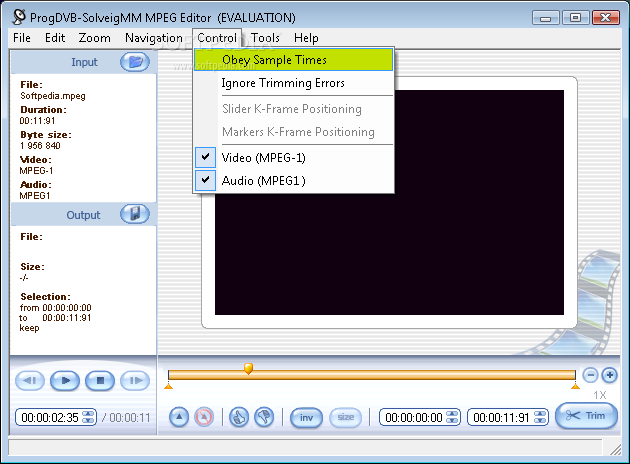The height and width of the screenshot is (464, 630).
Task: Click the application icon in title bar
Action: pos(18,17)
